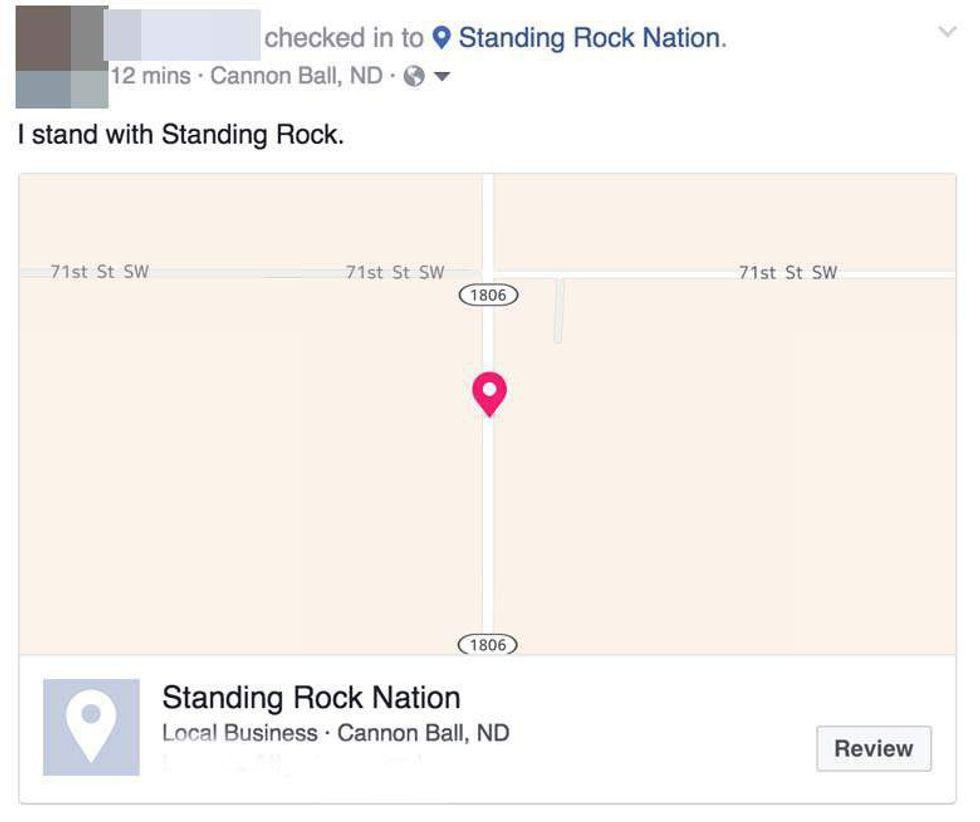The image size is (980, 822).
Task: Open the poster's profile picture
Action: [x=61, y=56]
